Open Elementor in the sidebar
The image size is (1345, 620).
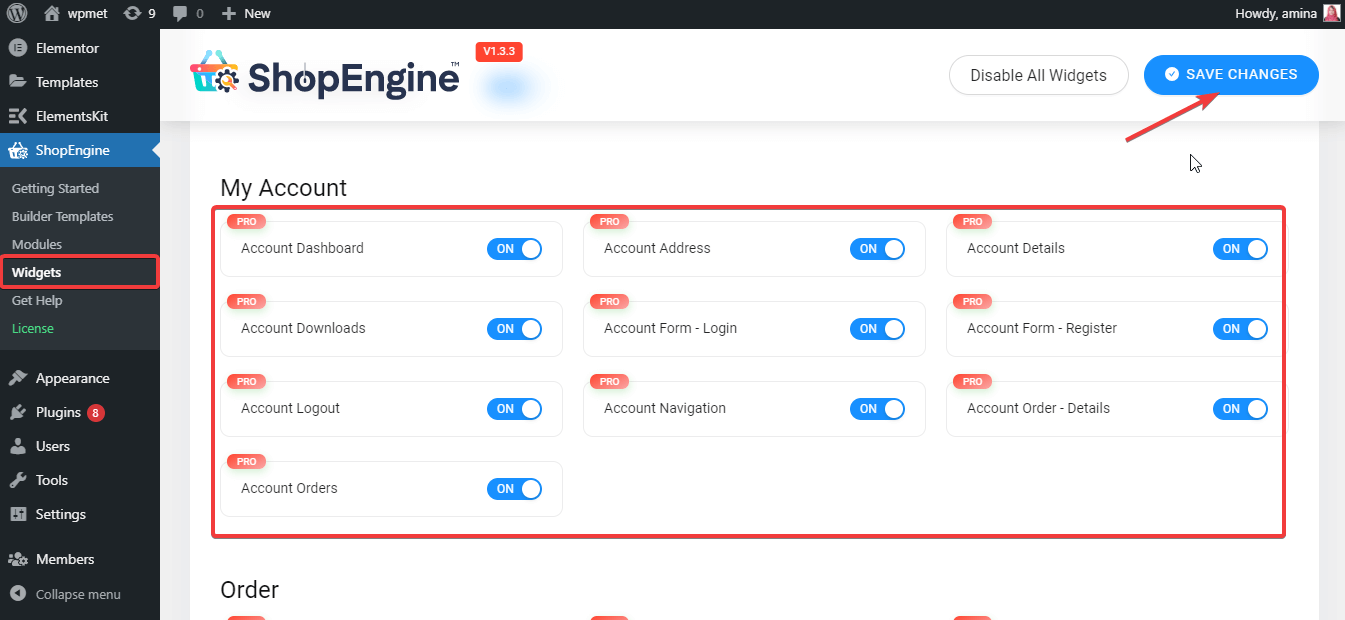(80, 48)
